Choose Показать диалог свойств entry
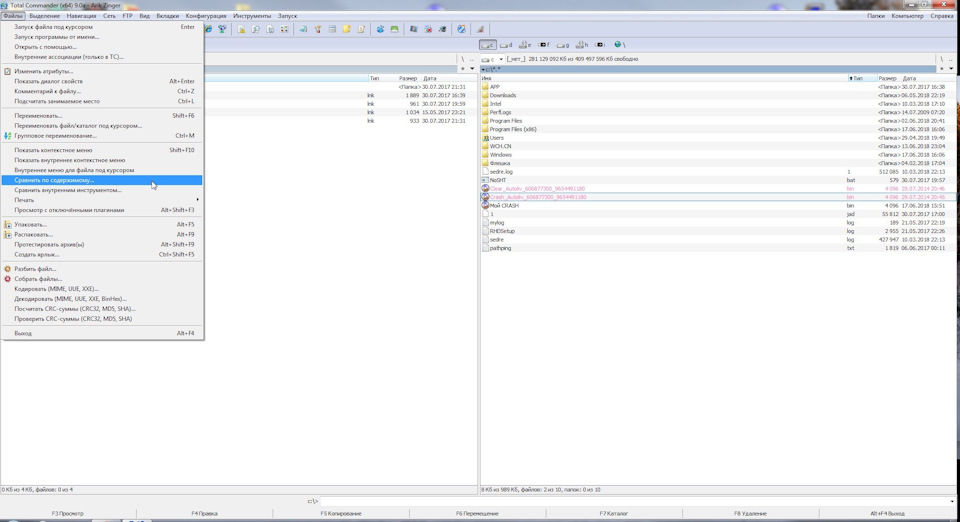This screenshot has width=960, height=522. 102,81
